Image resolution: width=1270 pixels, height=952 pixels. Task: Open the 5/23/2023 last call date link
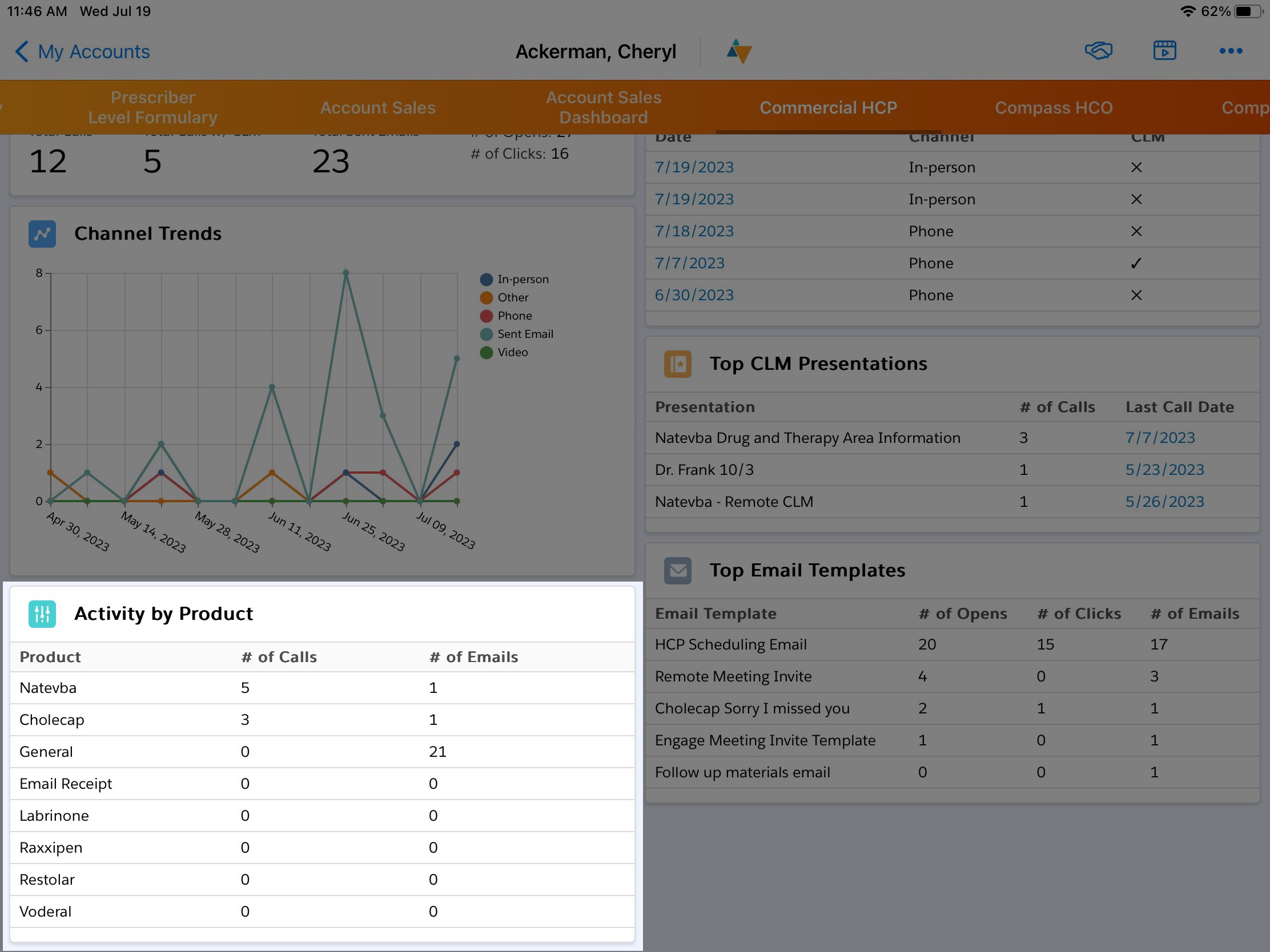pyautogui.click(x=1164, y=470)
